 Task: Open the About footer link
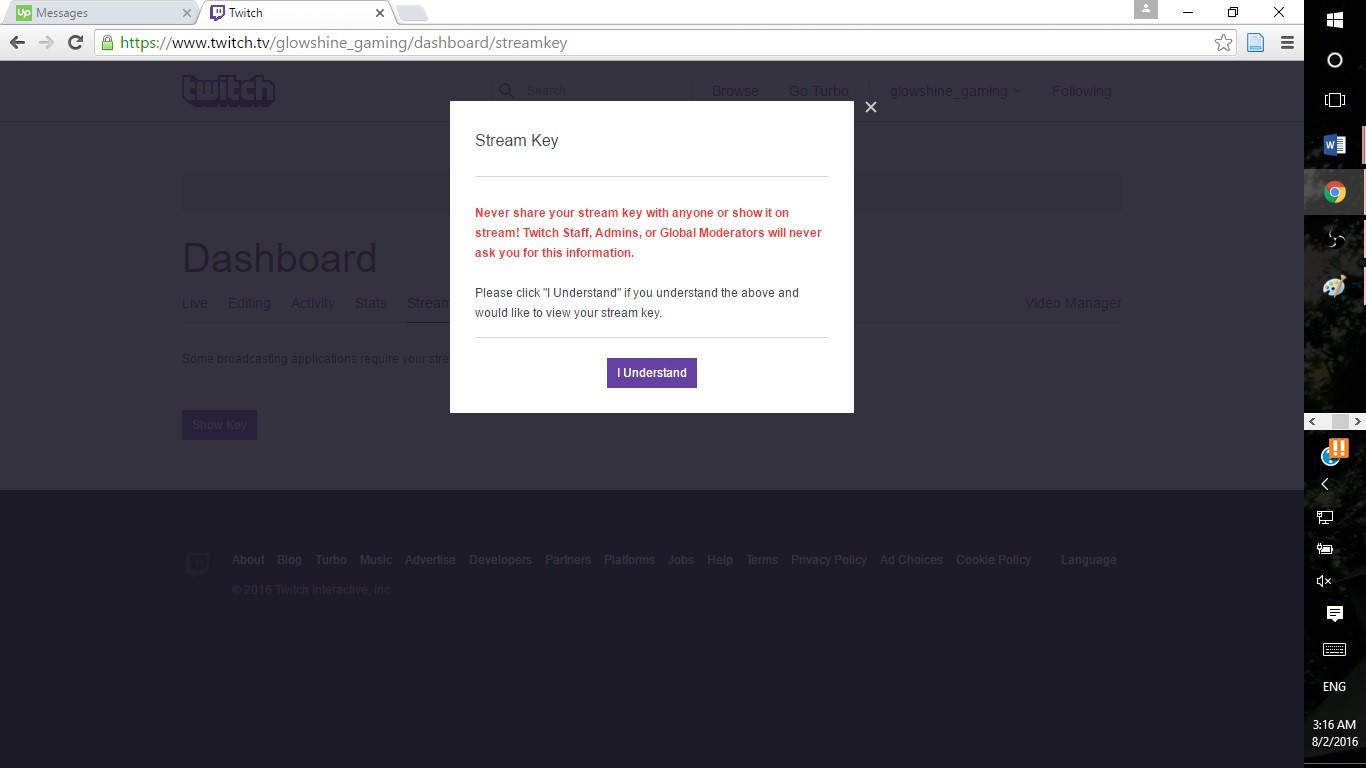point(248,560)
